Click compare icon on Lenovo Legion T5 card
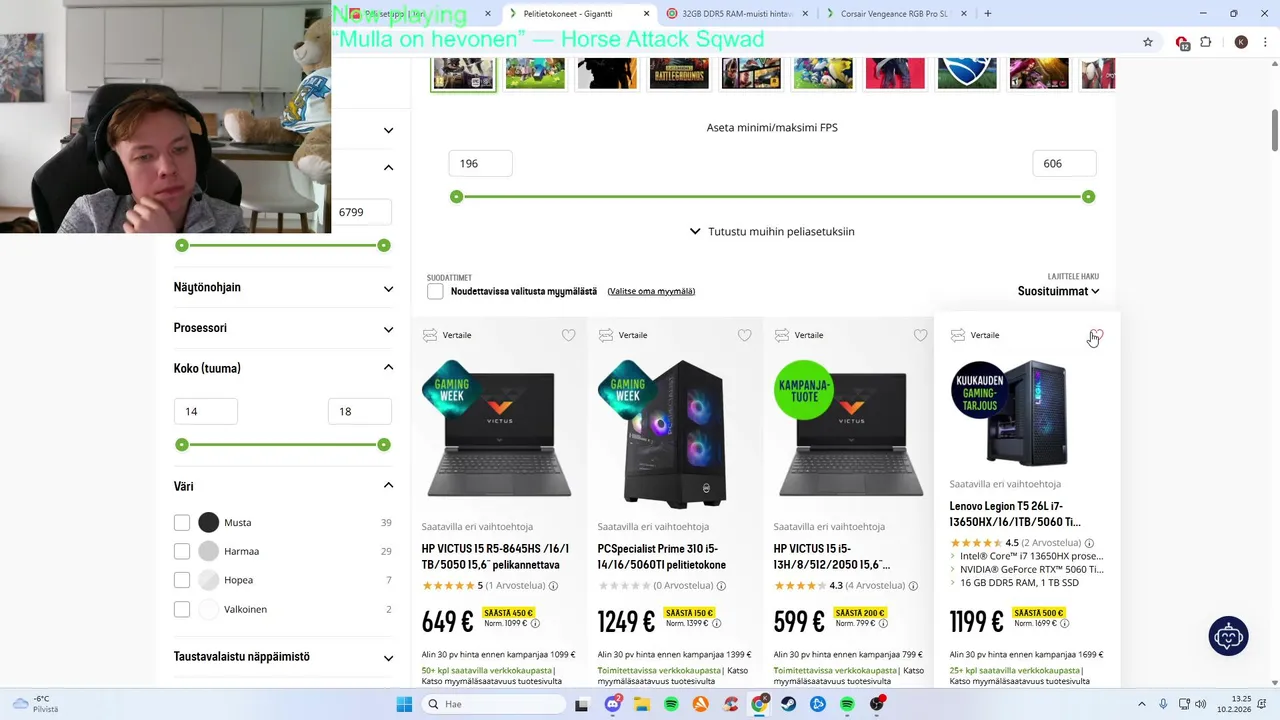 pos(958,335)
